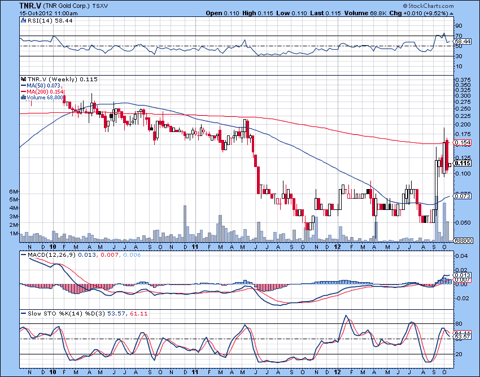Click the 80 label on the stochastic axis
This screenshot has height=377, width=480.
(459, 324)
